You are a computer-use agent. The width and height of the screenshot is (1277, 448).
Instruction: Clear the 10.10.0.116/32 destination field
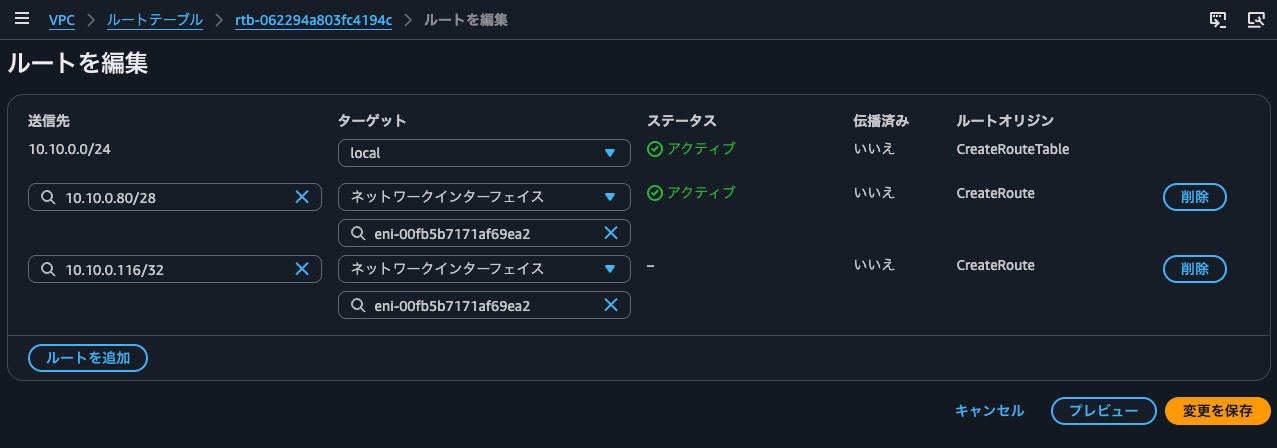coord(301,269)
